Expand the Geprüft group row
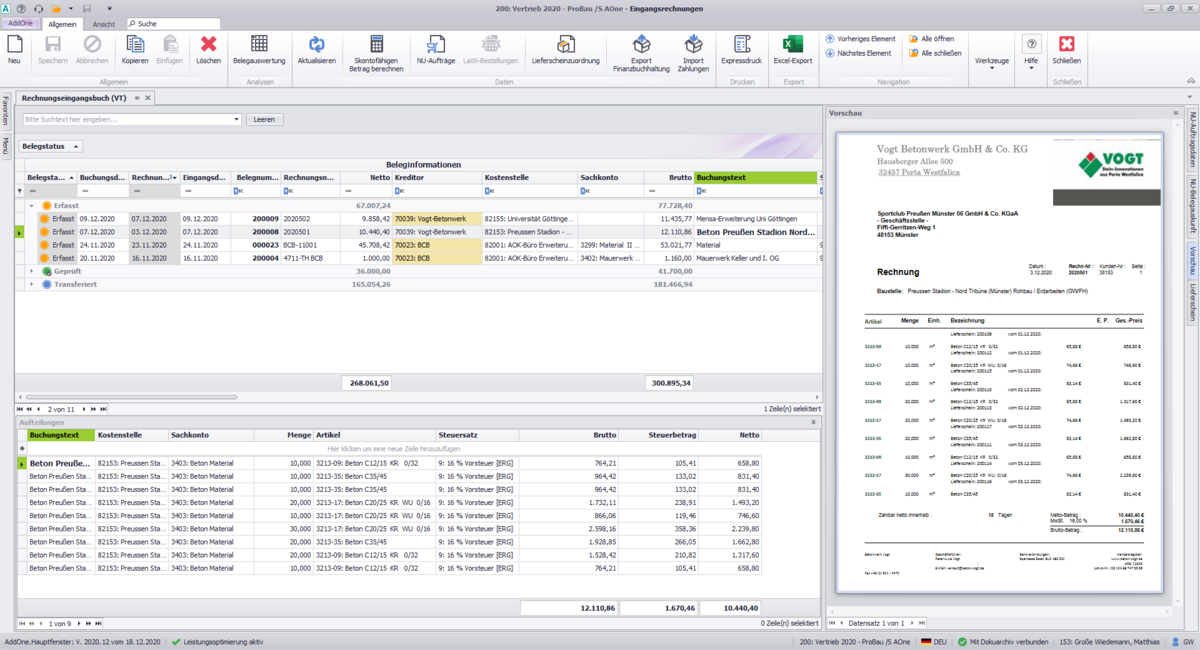 coord(31,270)
